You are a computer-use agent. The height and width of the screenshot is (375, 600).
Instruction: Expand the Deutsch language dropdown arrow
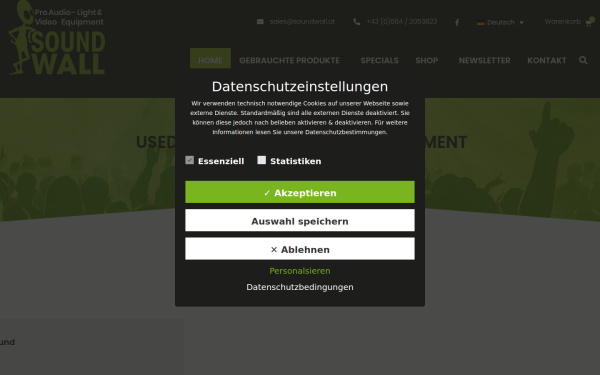tap(521, 23)
